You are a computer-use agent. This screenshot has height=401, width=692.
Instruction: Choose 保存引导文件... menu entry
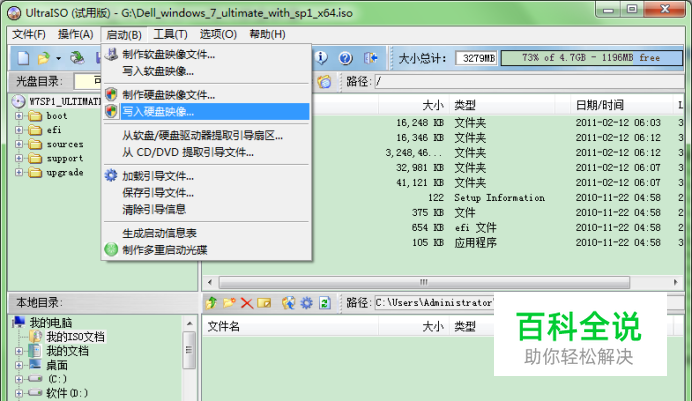coord(207,193)
